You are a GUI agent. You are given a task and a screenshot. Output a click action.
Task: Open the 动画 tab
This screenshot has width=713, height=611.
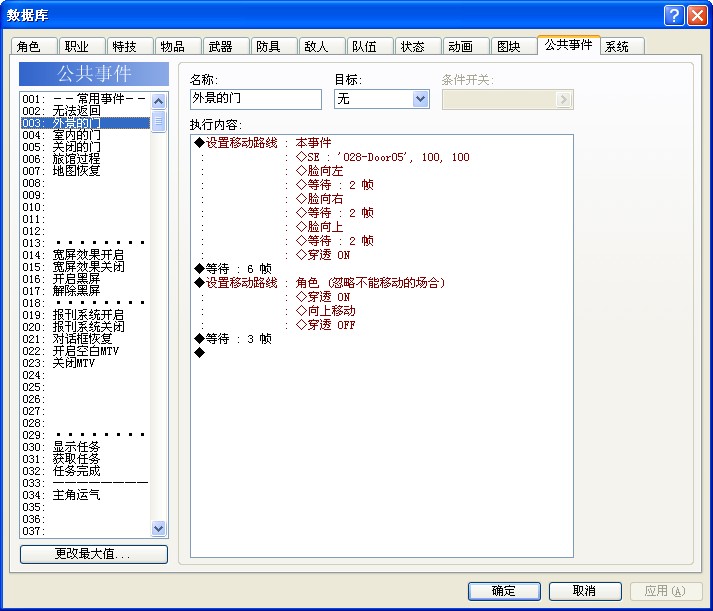coord(466,46)
